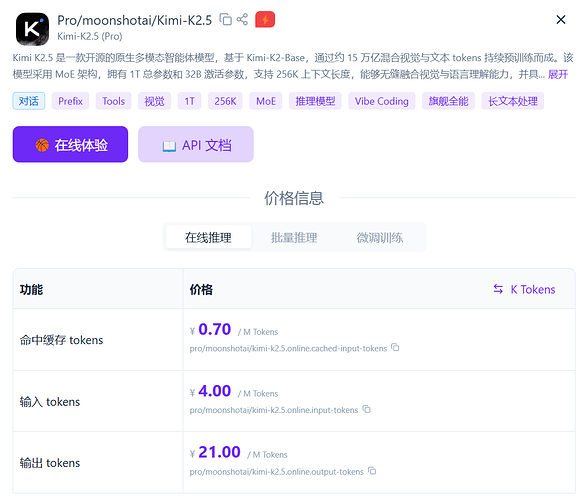Click the 视觉 tag

pos(154,101)
